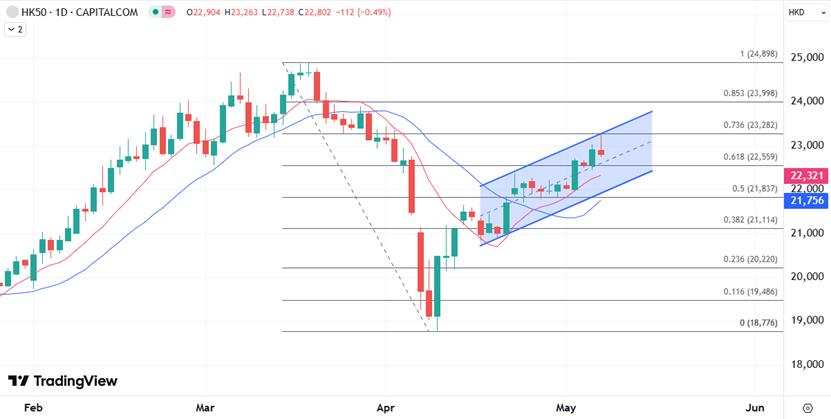Click the 25,000 price scale label

pyautogui.click(x=806, y=57)
